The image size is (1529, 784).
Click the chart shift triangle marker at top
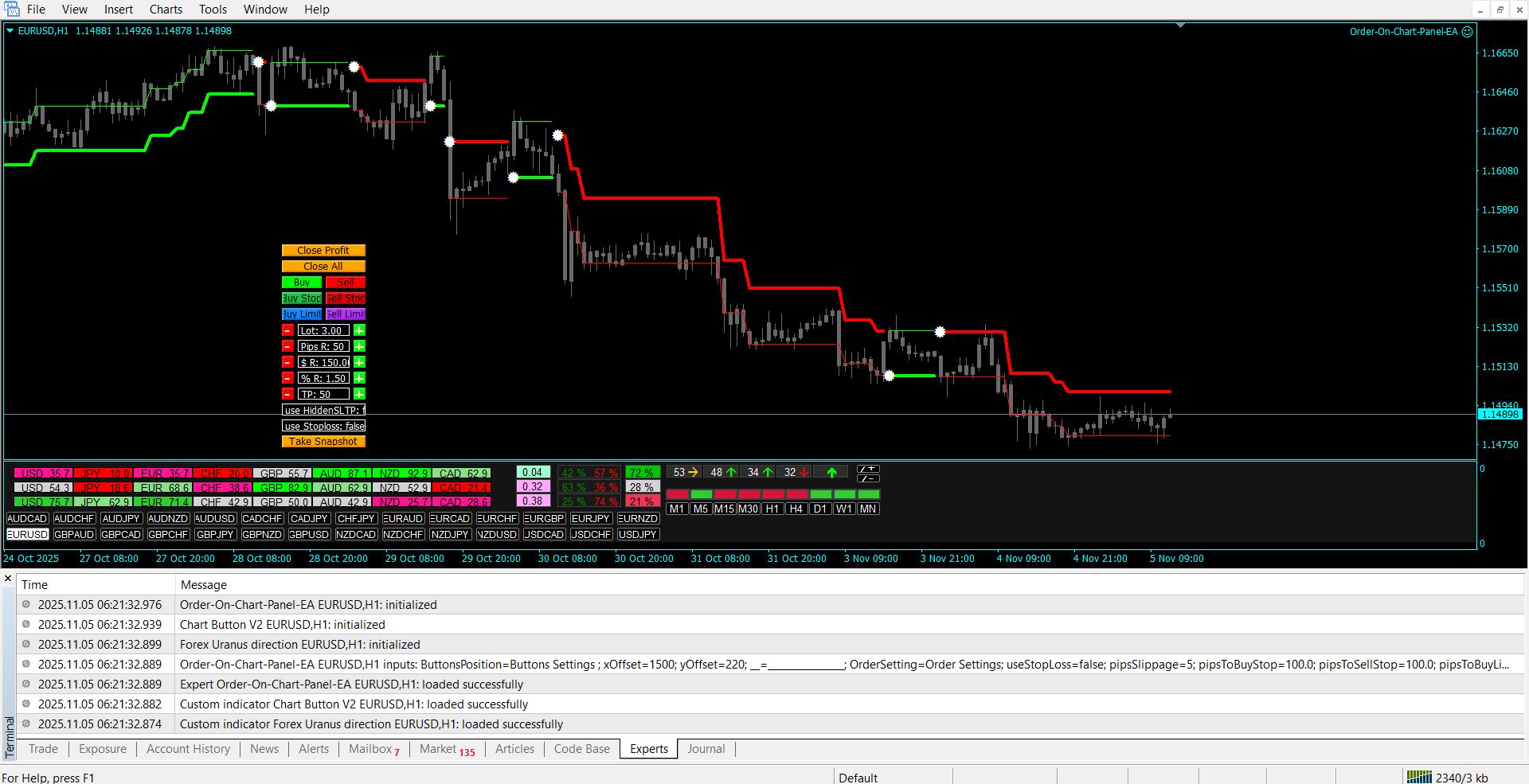tap(1180, 25)
